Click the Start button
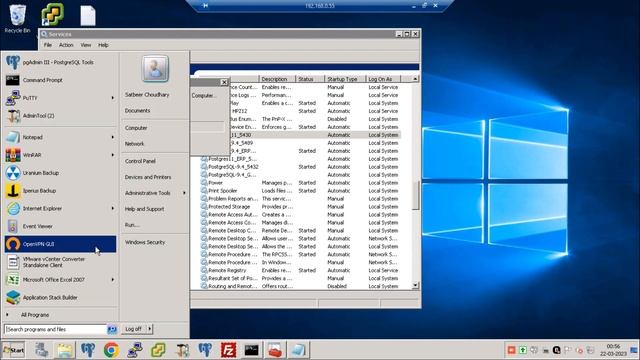Viewport: 640px width, 360px height. (x=13, y=350)
